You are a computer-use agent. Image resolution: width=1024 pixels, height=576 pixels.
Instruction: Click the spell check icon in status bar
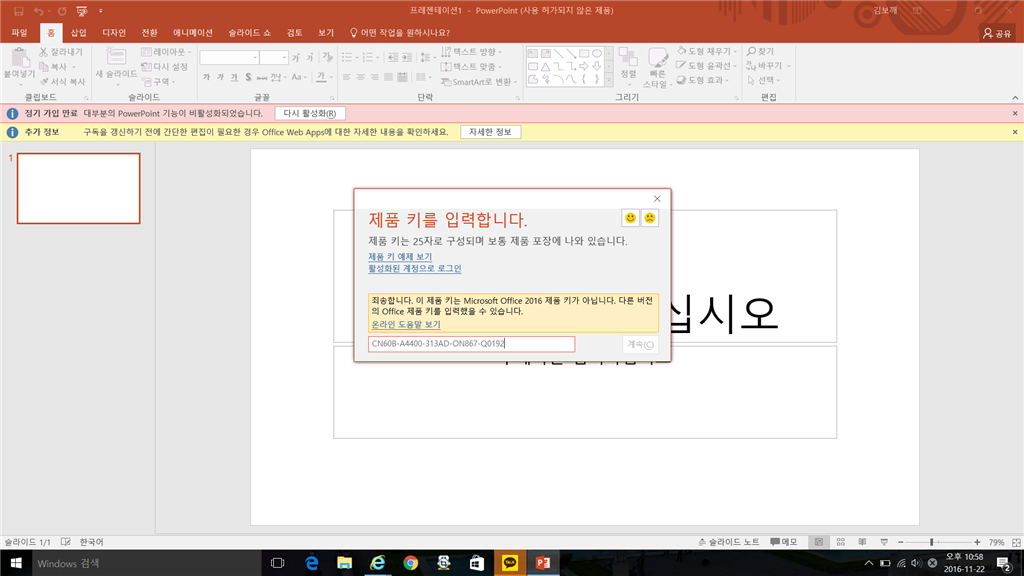pos(65,542)
